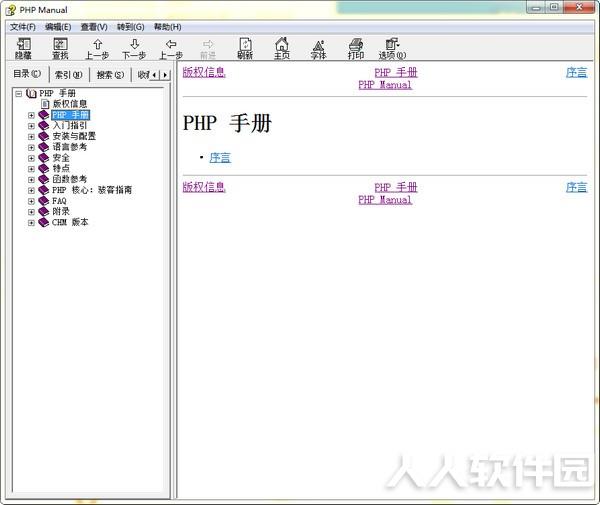Switch to the 索引(N) tab
Image resolution: width=600 pixels, height=505 pixels.
click(68, 75)
